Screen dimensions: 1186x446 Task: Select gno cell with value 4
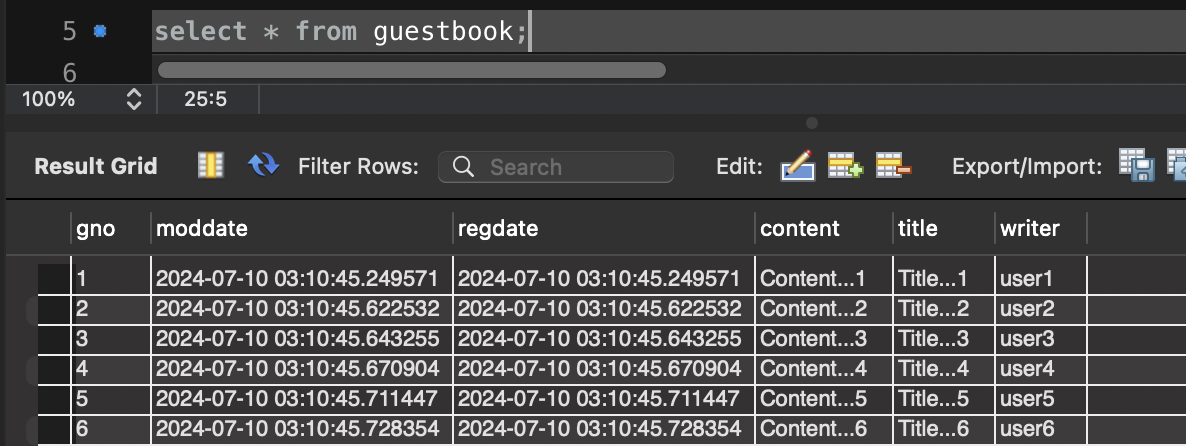point(112,369)
